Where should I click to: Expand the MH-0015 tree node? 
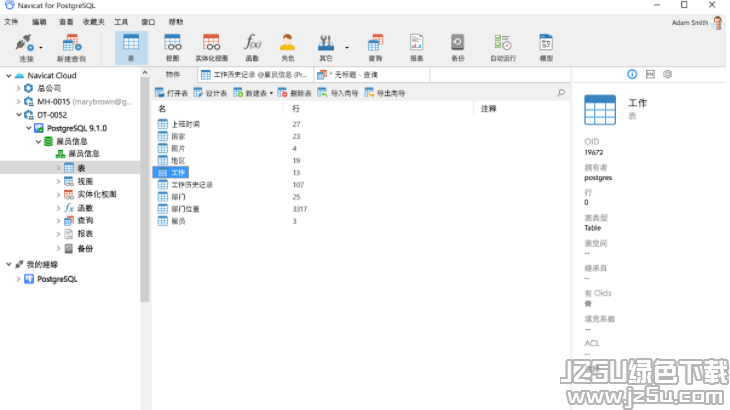[x=19, y=101]
